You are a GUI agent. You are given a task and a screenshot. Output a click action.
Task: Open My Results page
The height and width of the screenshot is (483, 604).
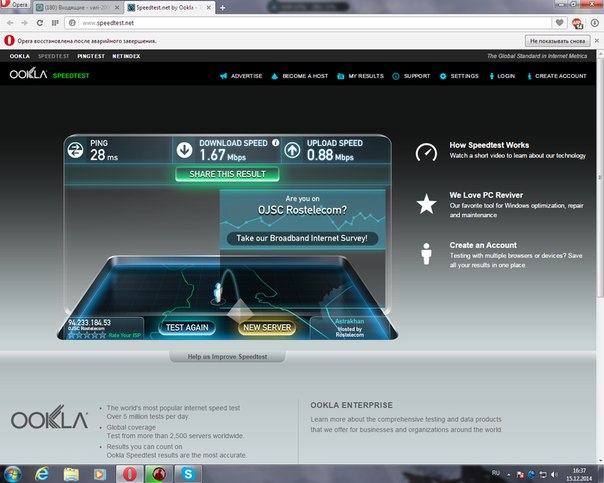(x=366, y=76)
